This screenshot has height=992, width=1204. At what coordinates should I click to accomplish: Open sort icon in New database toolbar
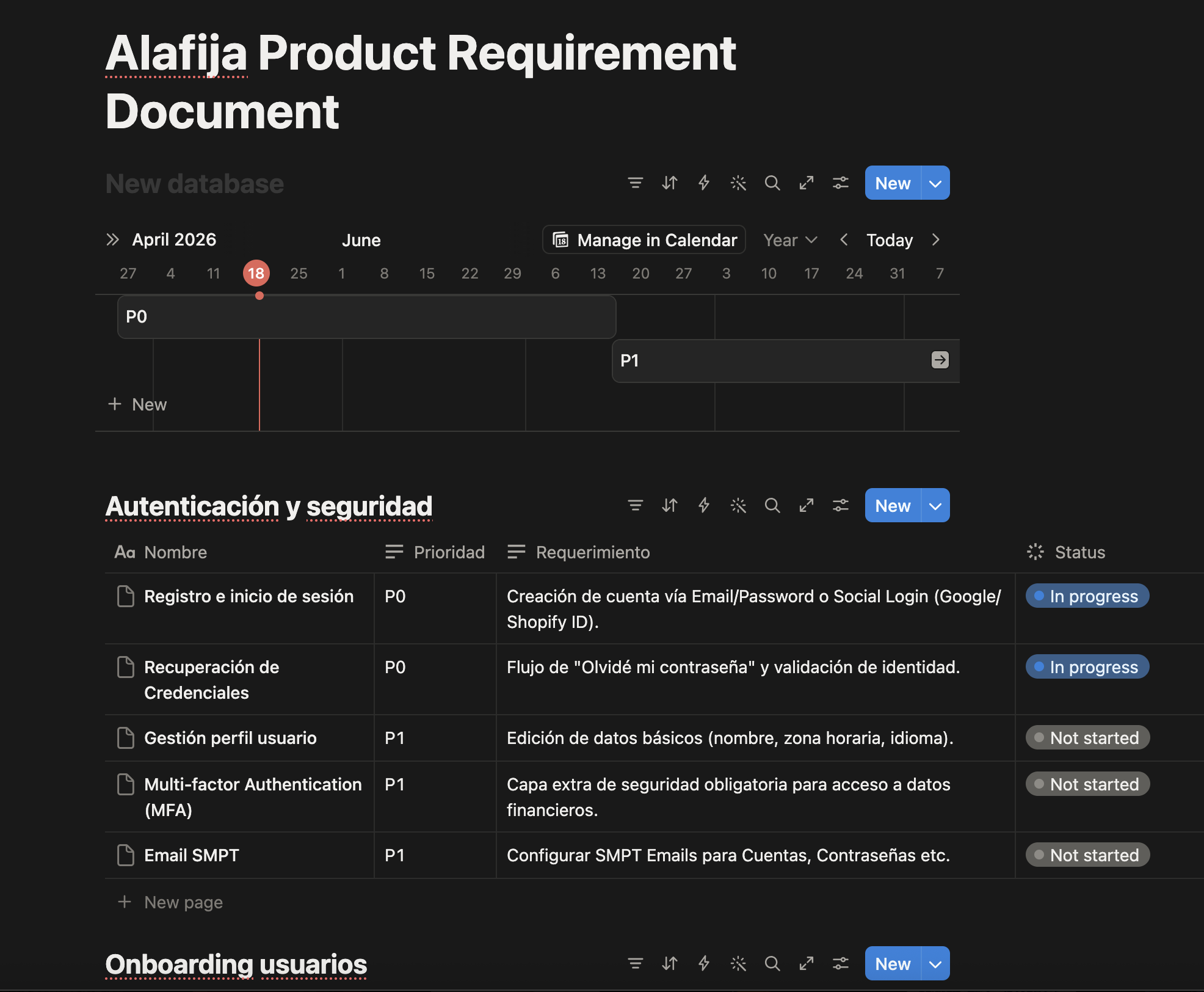tap(670, 183)
